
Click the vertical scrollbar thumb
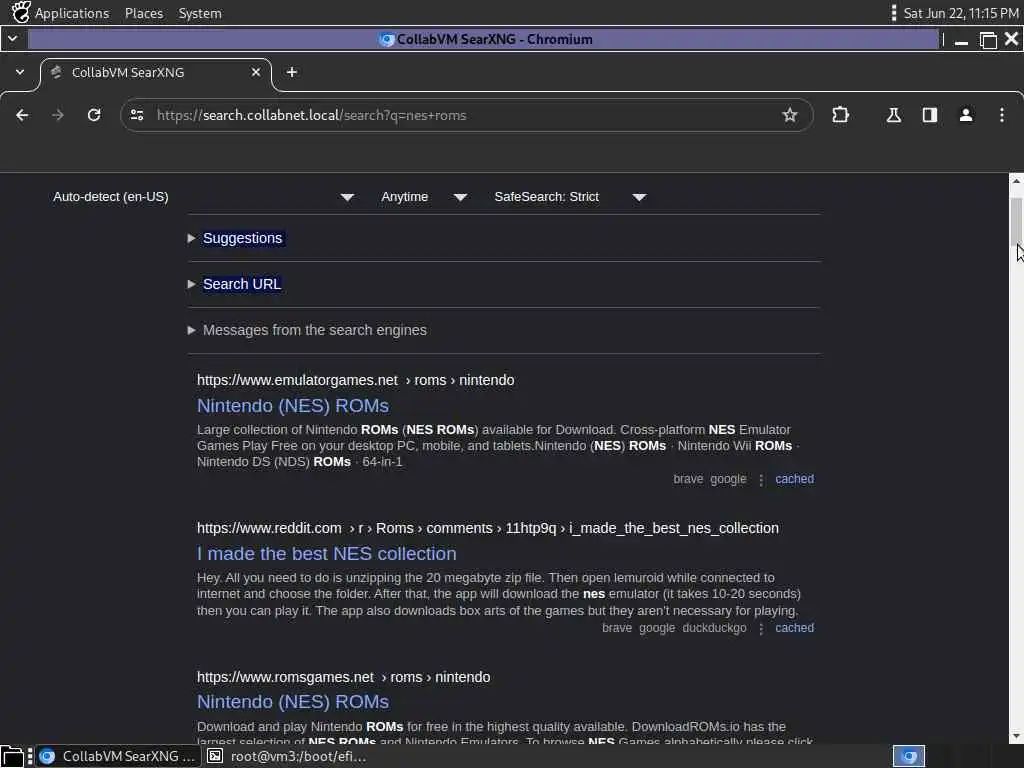[1016, 220]
